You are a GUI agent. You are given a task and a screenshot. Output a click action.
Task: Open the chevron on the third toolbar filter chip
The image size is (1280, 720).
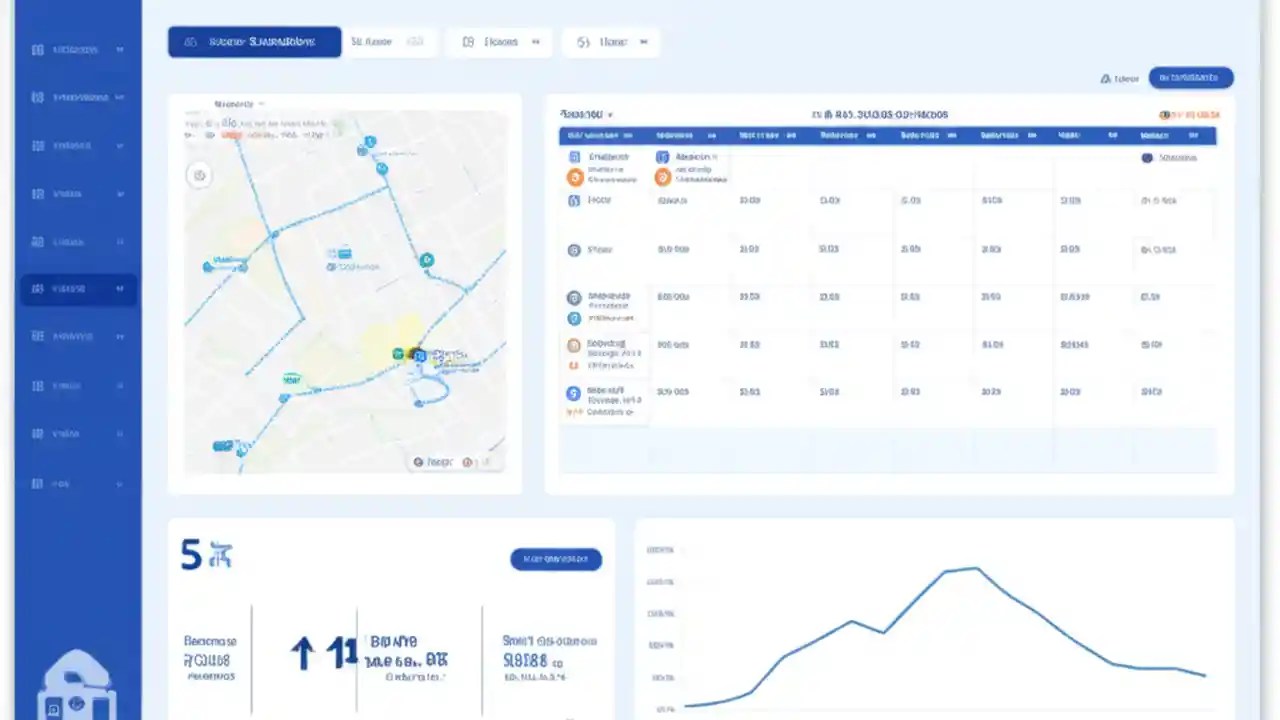(535, 42)
